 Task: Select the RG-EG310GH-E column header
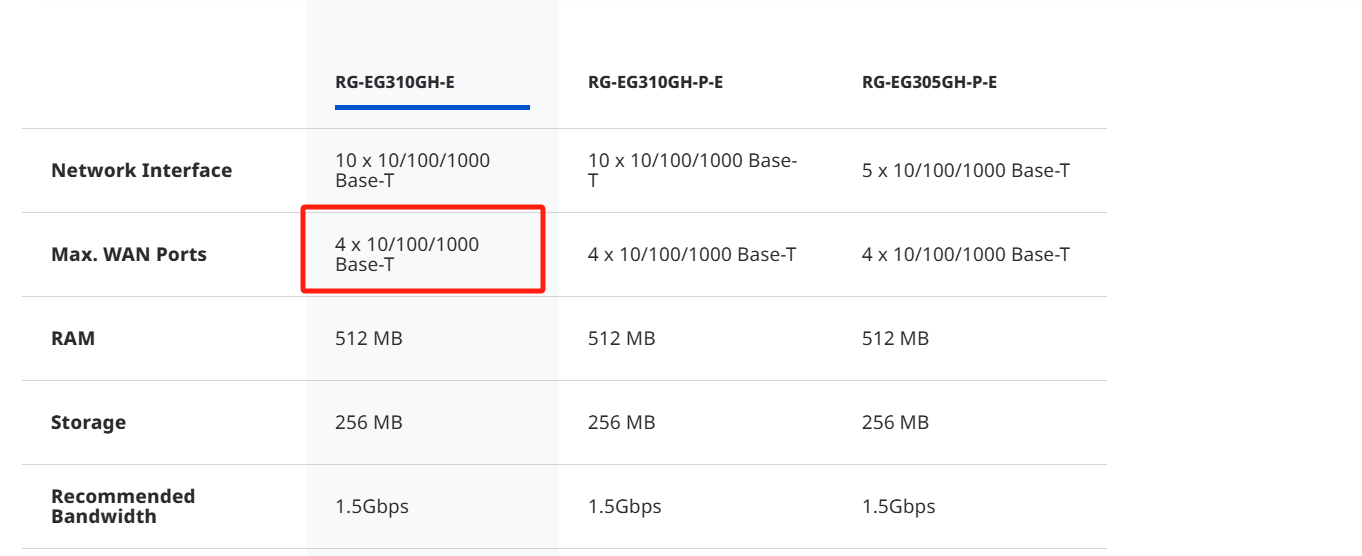click(x=395, y=82)
